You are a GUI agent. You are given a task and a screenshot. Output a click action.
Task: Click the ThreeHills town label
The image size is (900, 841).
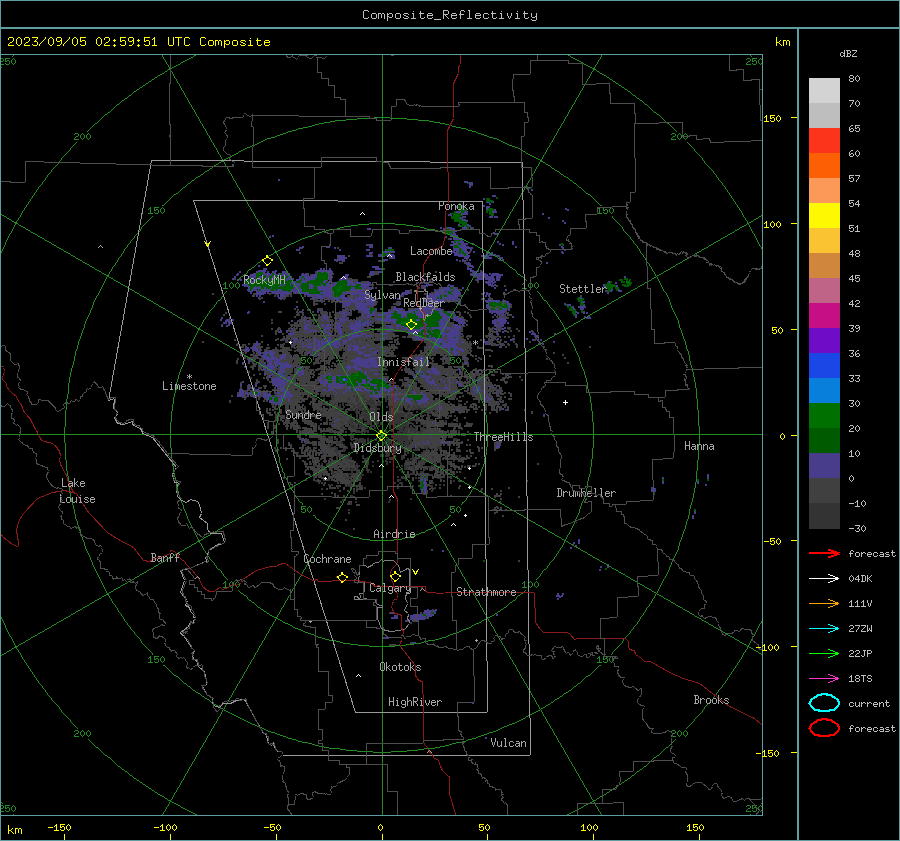tap(503, 437)
